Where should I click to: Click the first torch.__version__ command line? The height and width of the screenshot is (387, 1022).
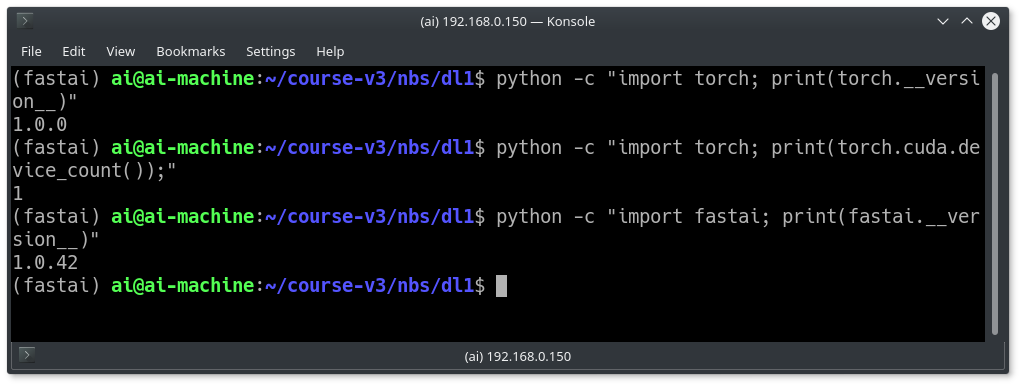click(x=496, y=91)
